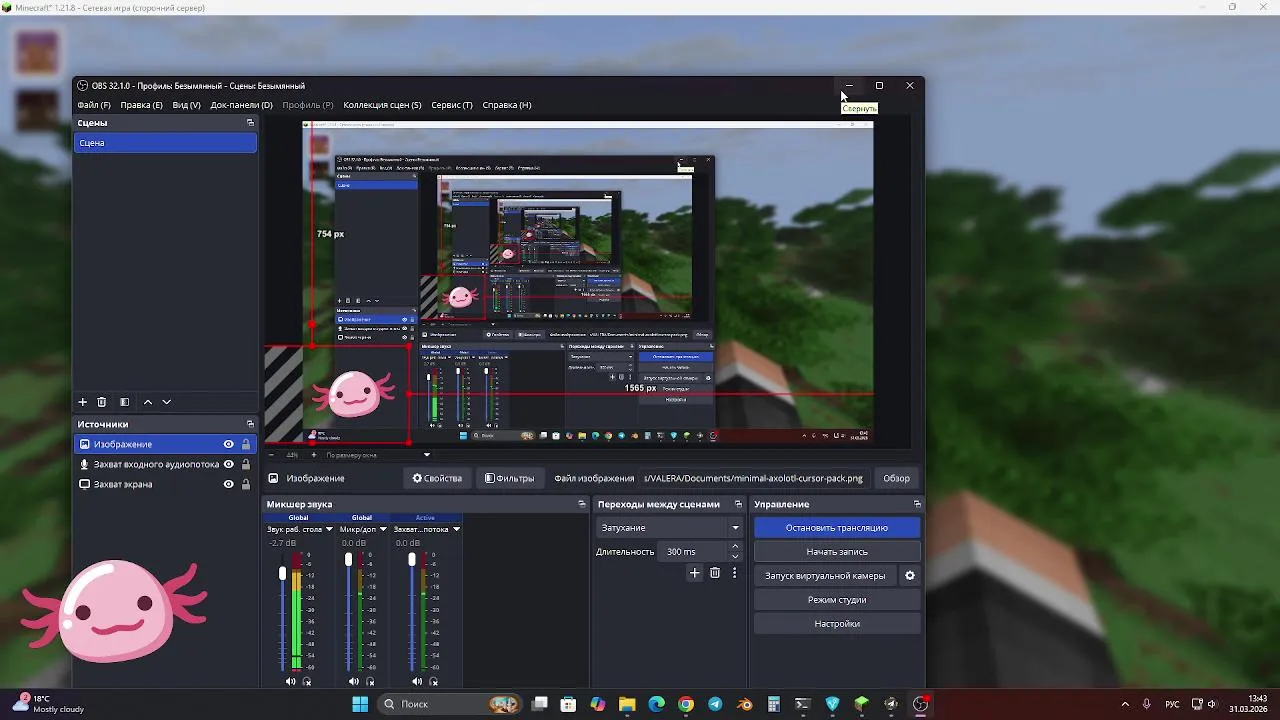This screenshot has width=1280, height=720.
Task: Open virtual camera settings gear icon
Action: 910,576
